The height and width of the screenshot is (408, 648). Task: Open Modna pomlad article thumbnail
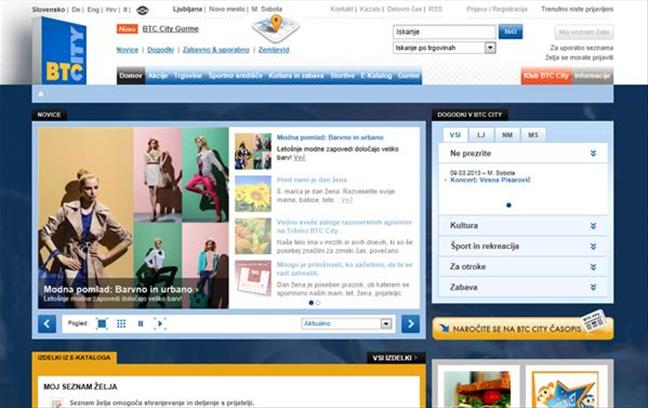point(253,151)
